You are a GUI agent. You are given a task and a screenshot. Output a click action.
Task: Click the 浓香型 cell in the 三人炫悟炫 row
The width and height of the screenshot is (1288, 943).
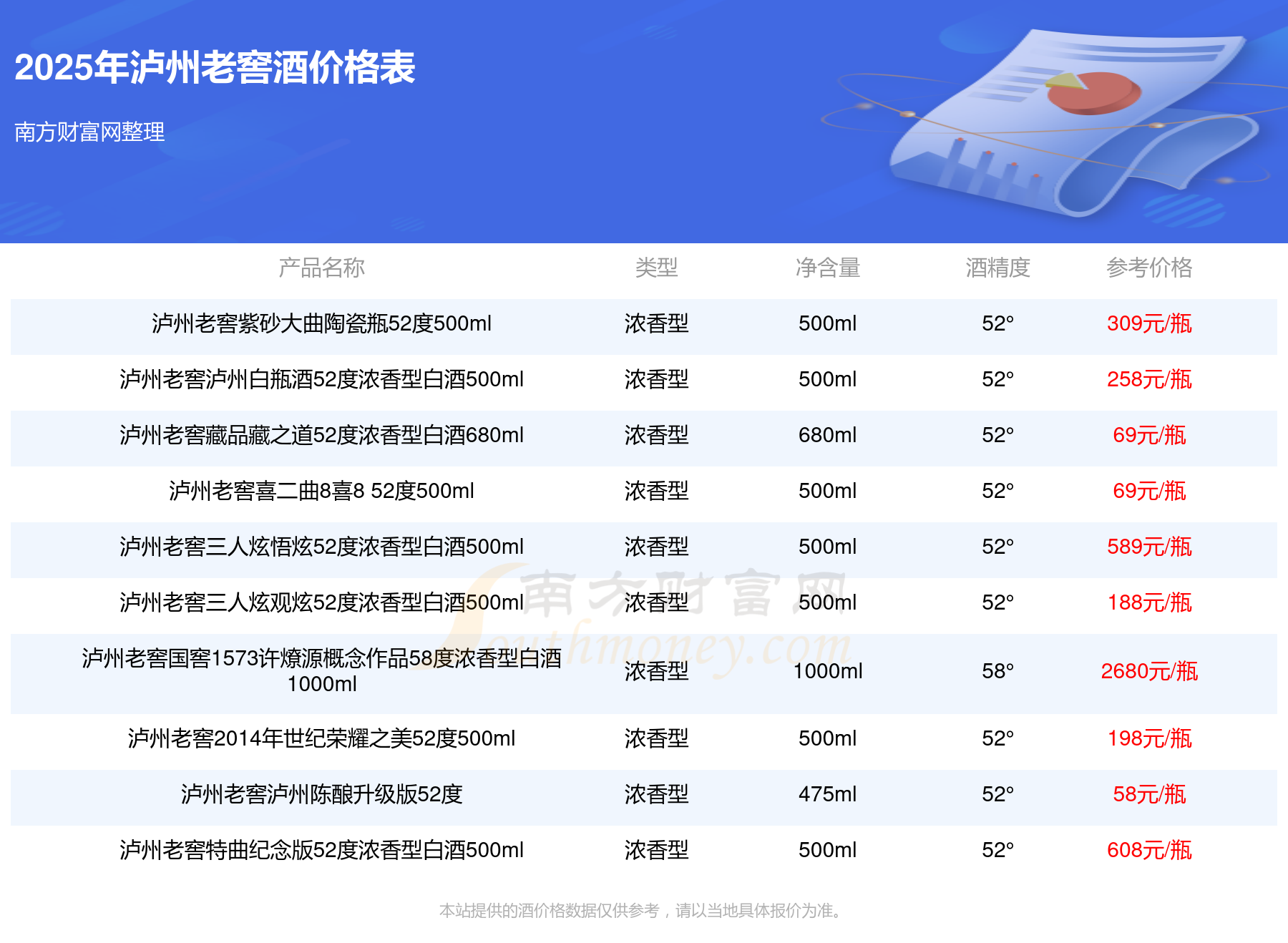click(x=656, y=547)
